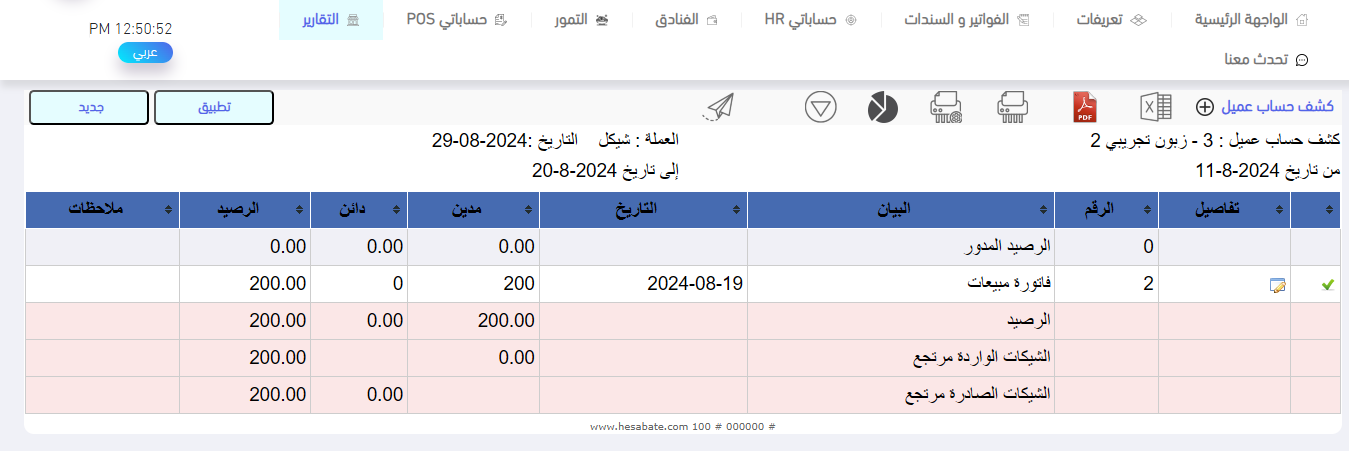Image resolution: width=1349 pixels, height=451 pixels.
Task: Sort table by الرصيد column
Action: (246, 209)
